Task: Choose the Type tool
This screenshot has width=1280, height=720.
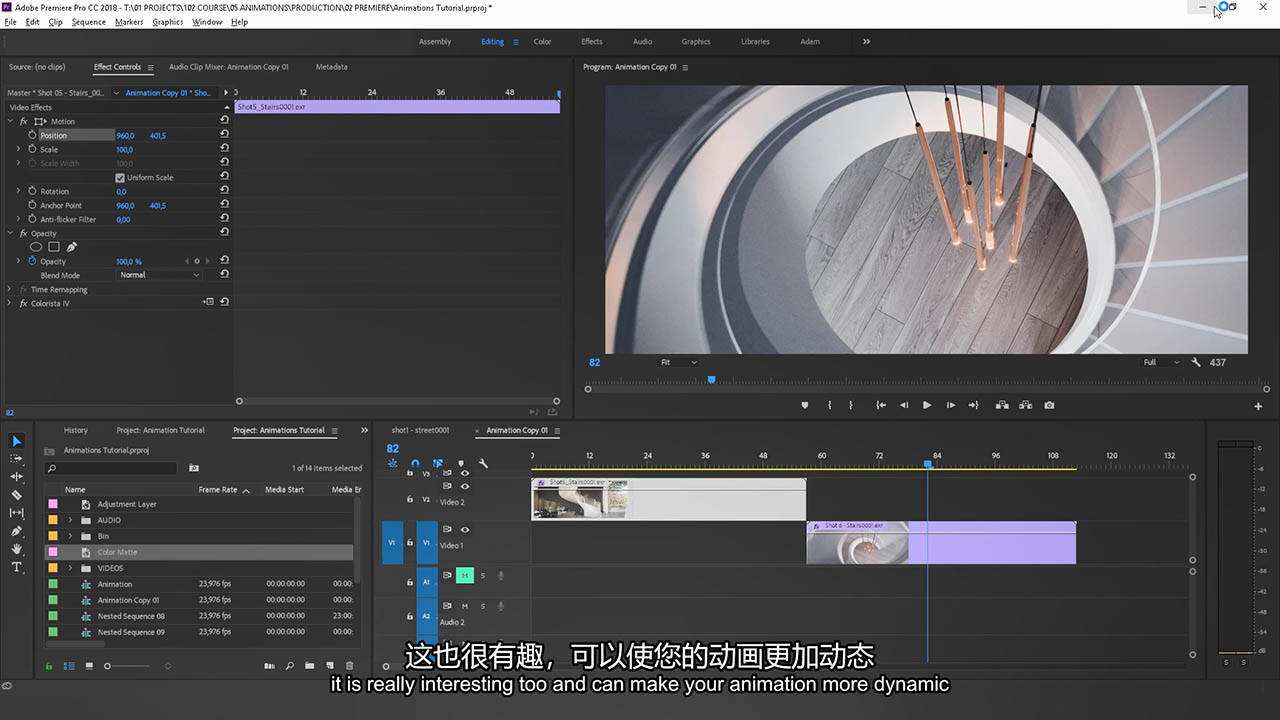Action: tap(16, 567)
